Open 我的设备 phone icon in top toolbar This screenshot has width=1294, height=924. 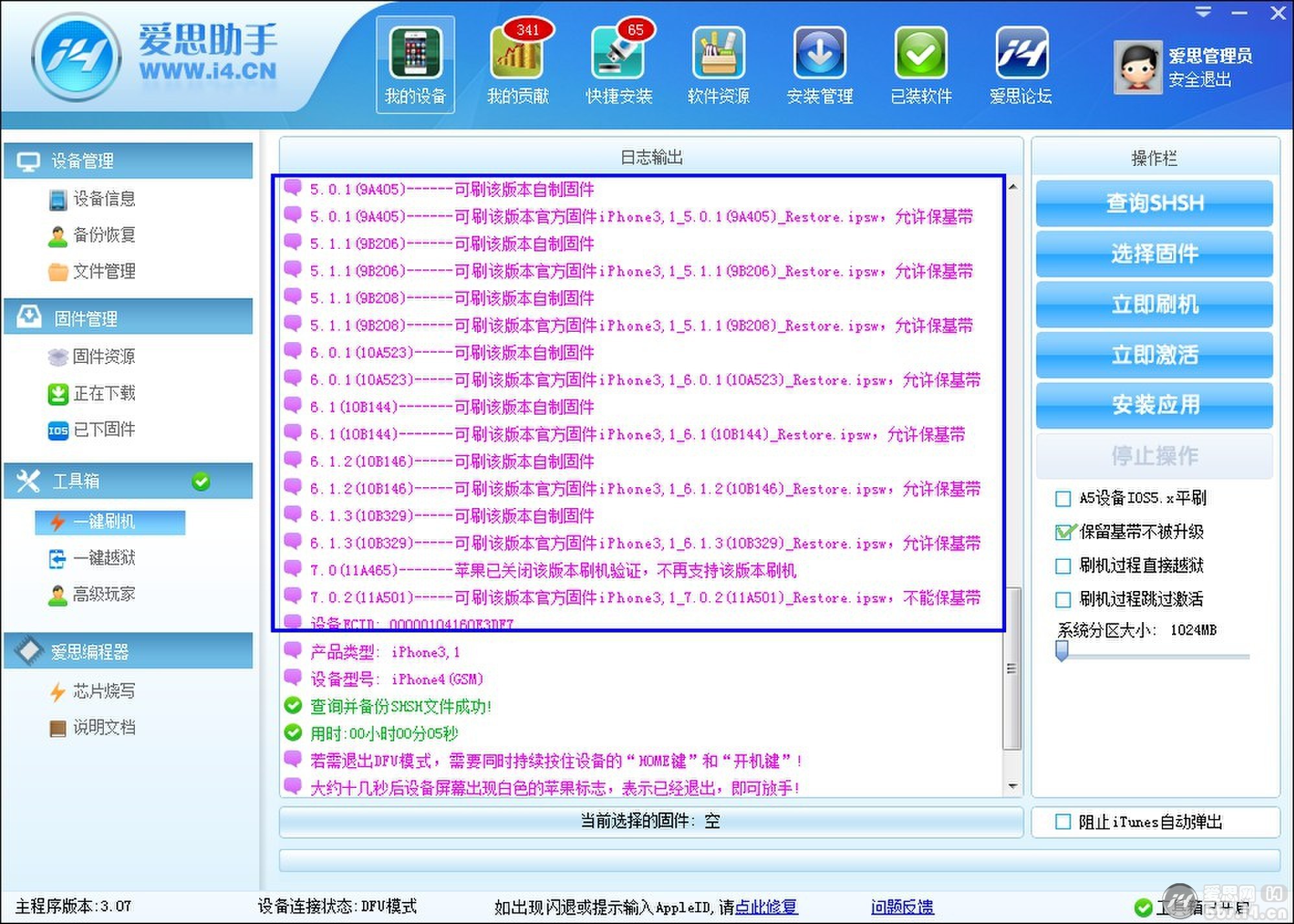[x=415, y=54]
